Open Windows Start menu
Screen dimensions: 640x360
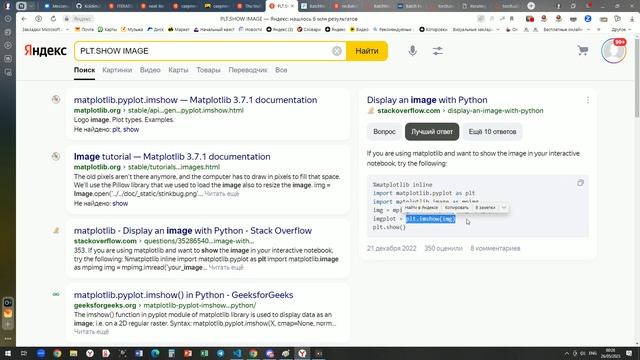tap(7, 353)
